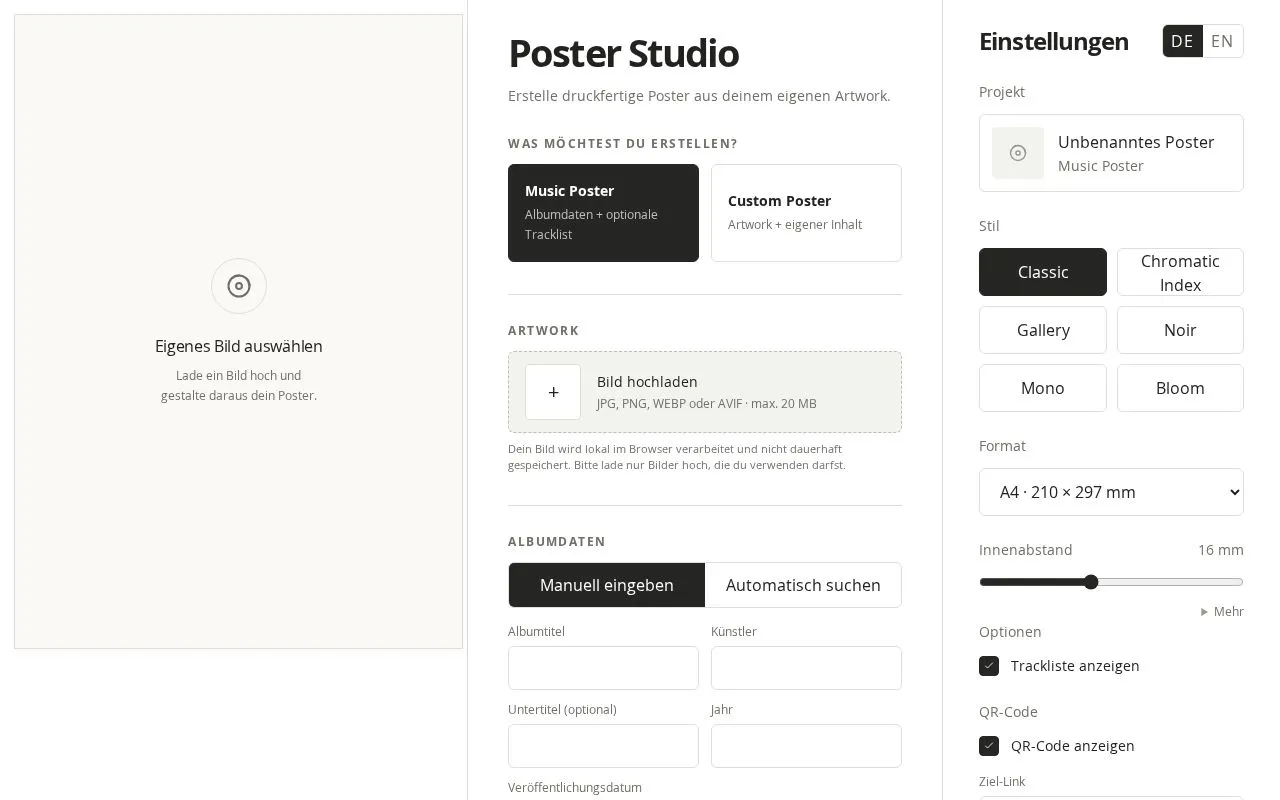The width and height of the screenshot is (1280, 800).
Task: Toggle the QR-Code anzeigen checkbox
Action: [989, 746]
